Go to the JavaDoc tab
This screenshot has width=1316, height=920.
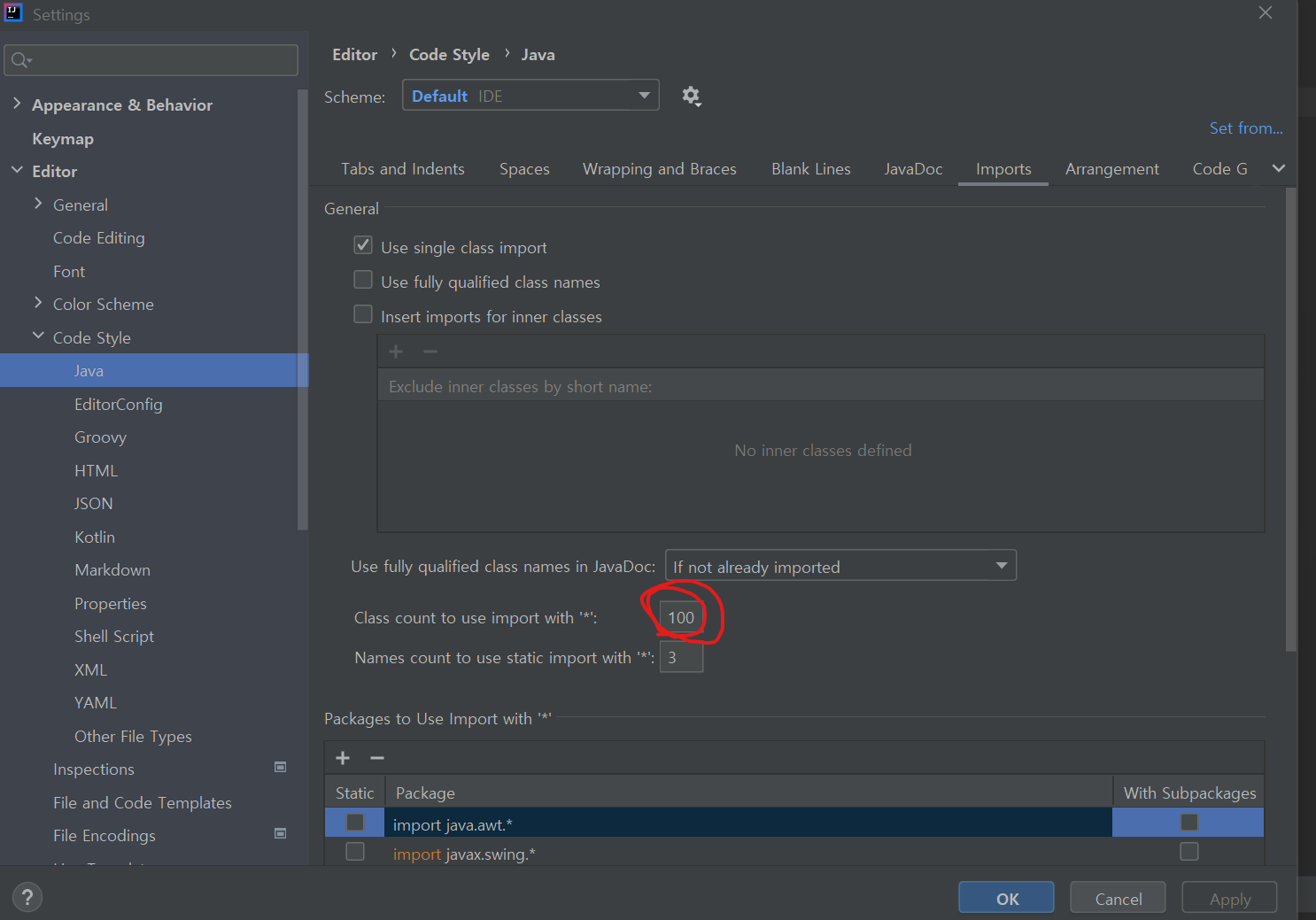[913, 169]
